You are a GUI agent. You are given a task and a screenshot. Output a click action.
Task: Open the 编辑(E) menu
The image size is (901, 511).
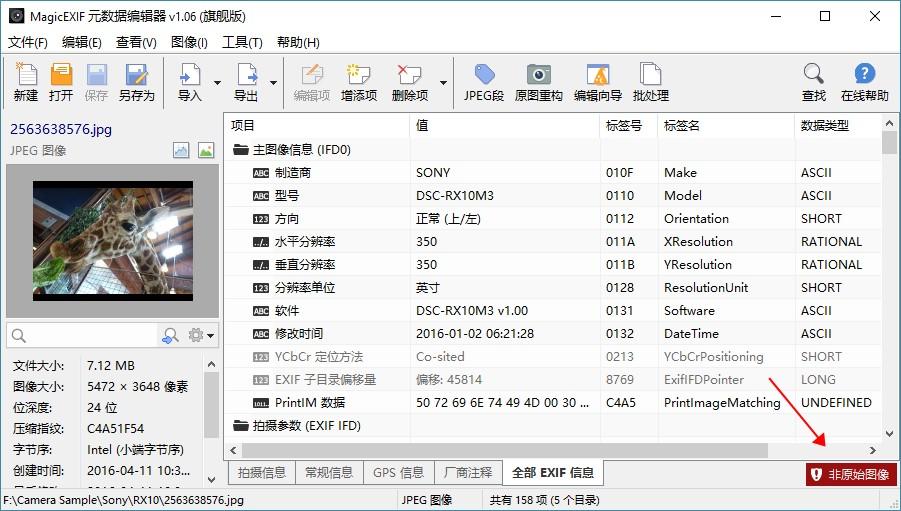(x=82, y=43)
